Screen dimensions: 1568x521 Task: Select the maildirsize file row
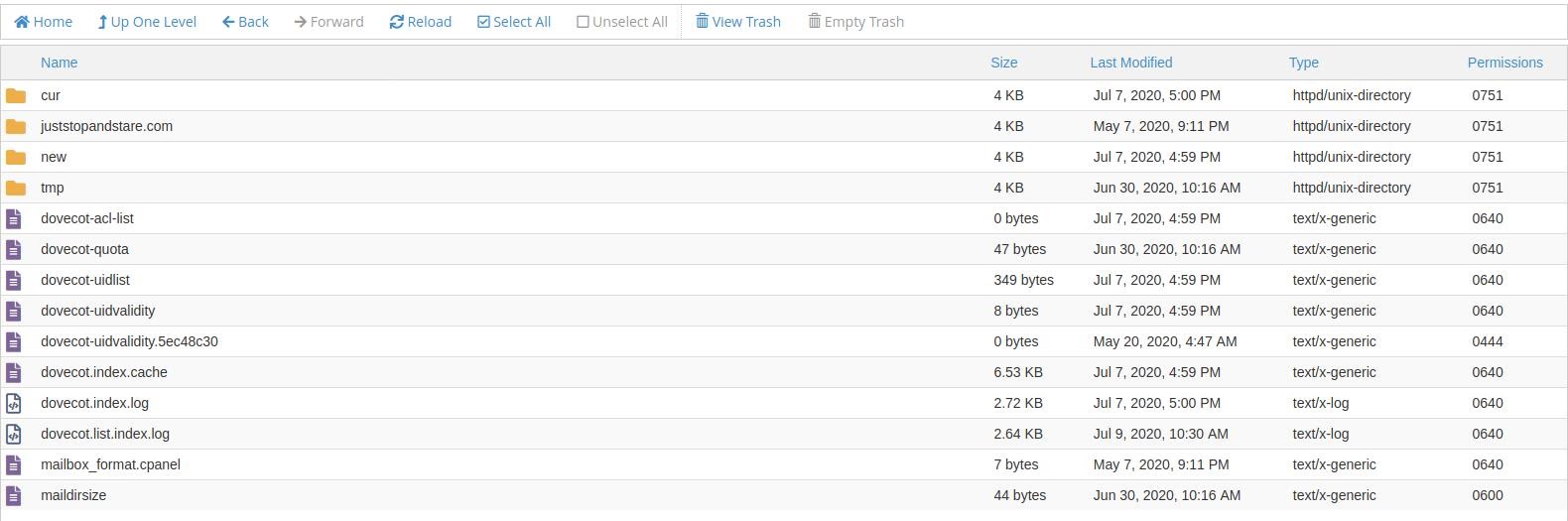pos(784,495)
